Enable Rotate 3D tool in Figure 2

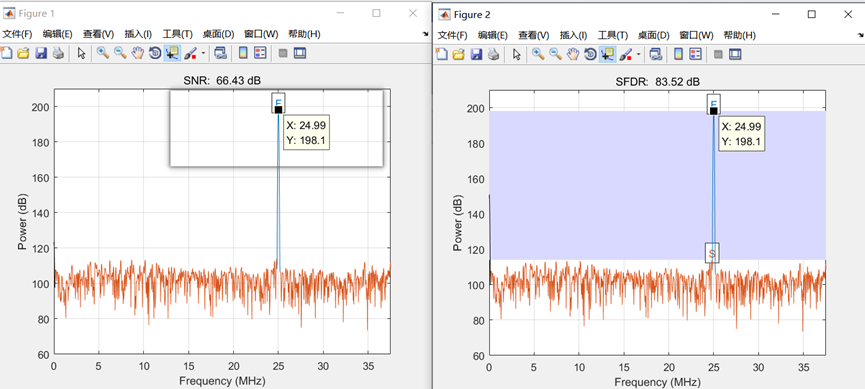click(x=590, y=54)
